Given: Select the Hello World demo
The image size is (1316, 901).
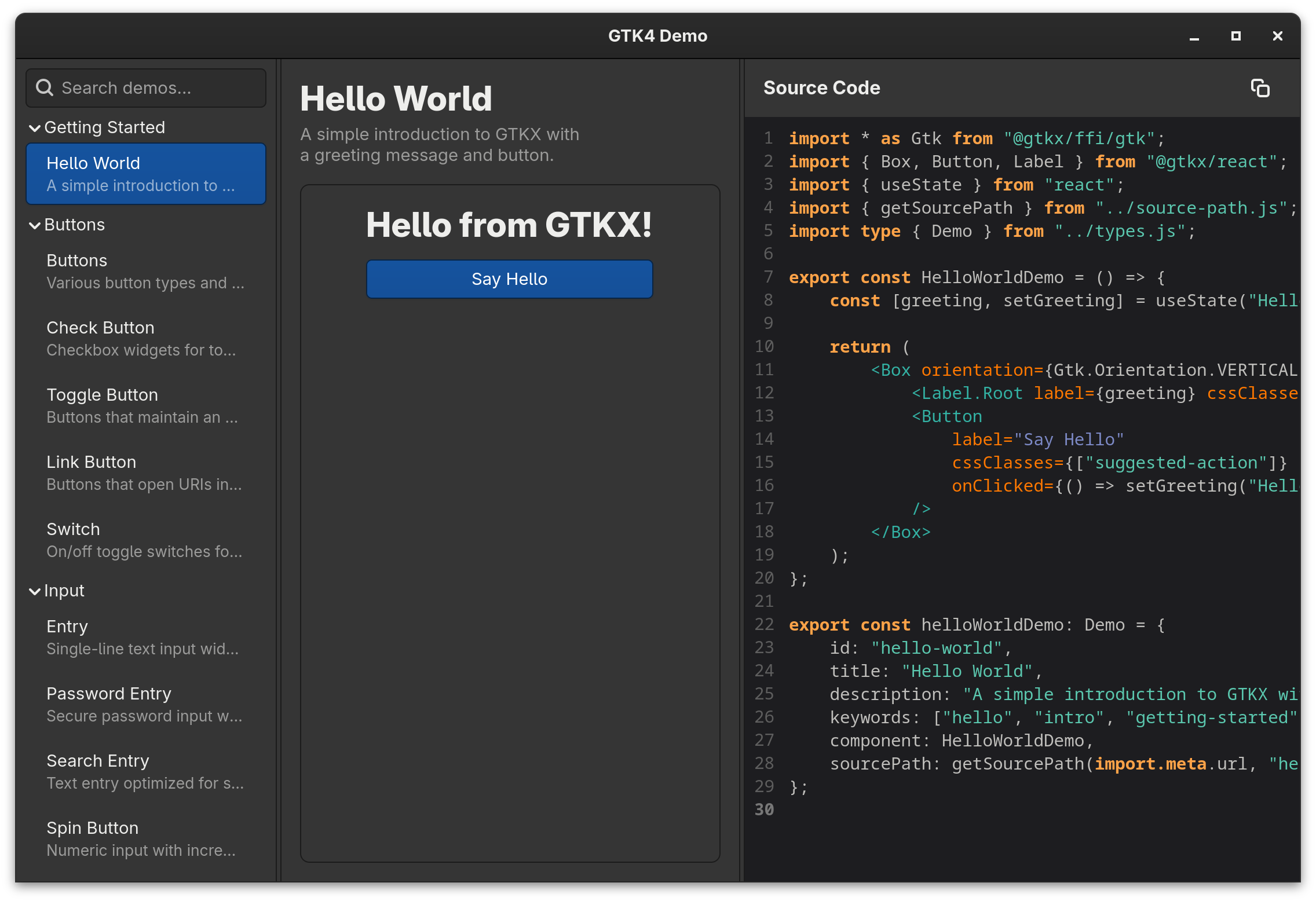Looking at the screenshot, I should pos(145,173).
